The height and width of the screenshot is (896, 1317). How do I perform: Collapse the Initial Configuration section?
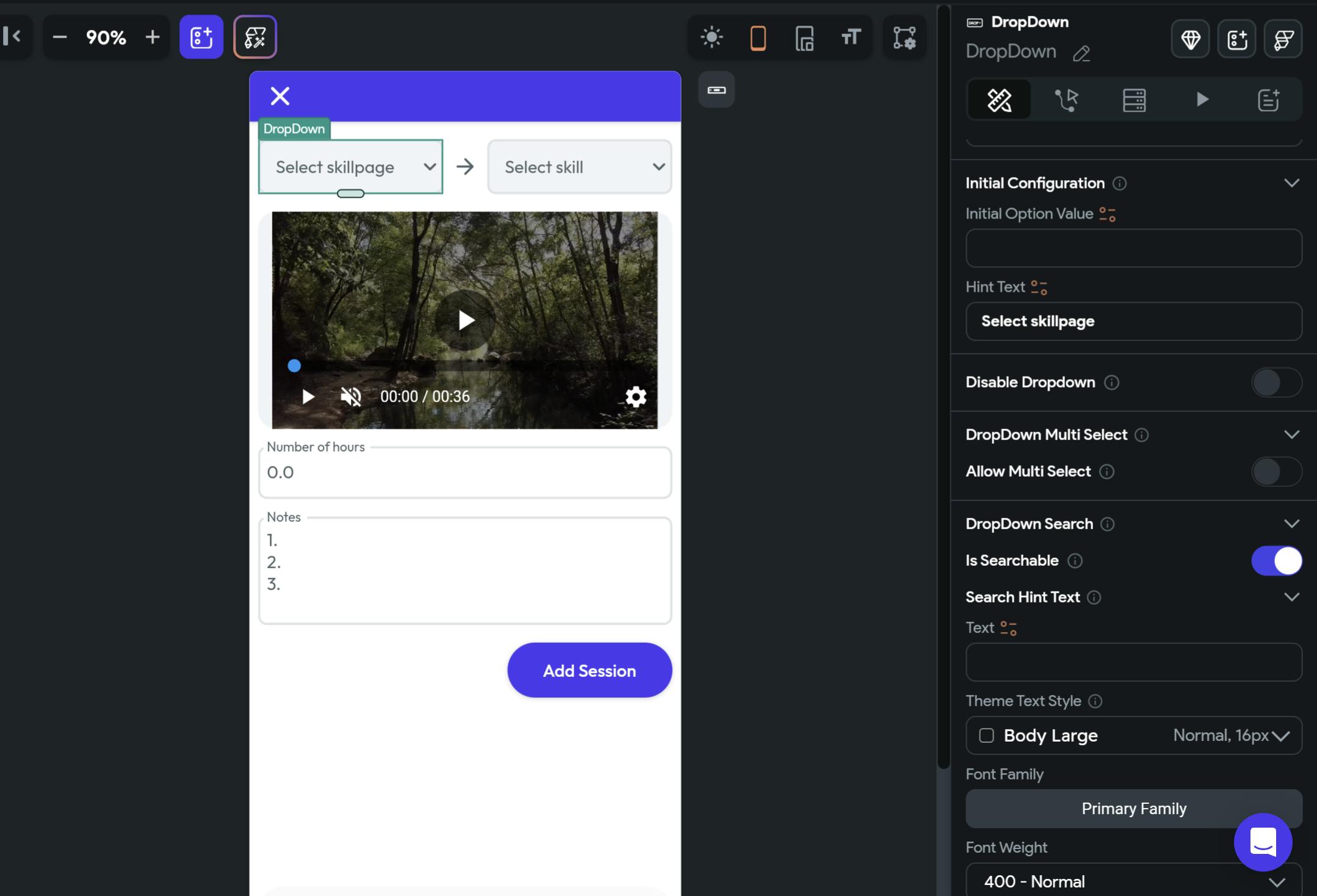(1291, 183)
